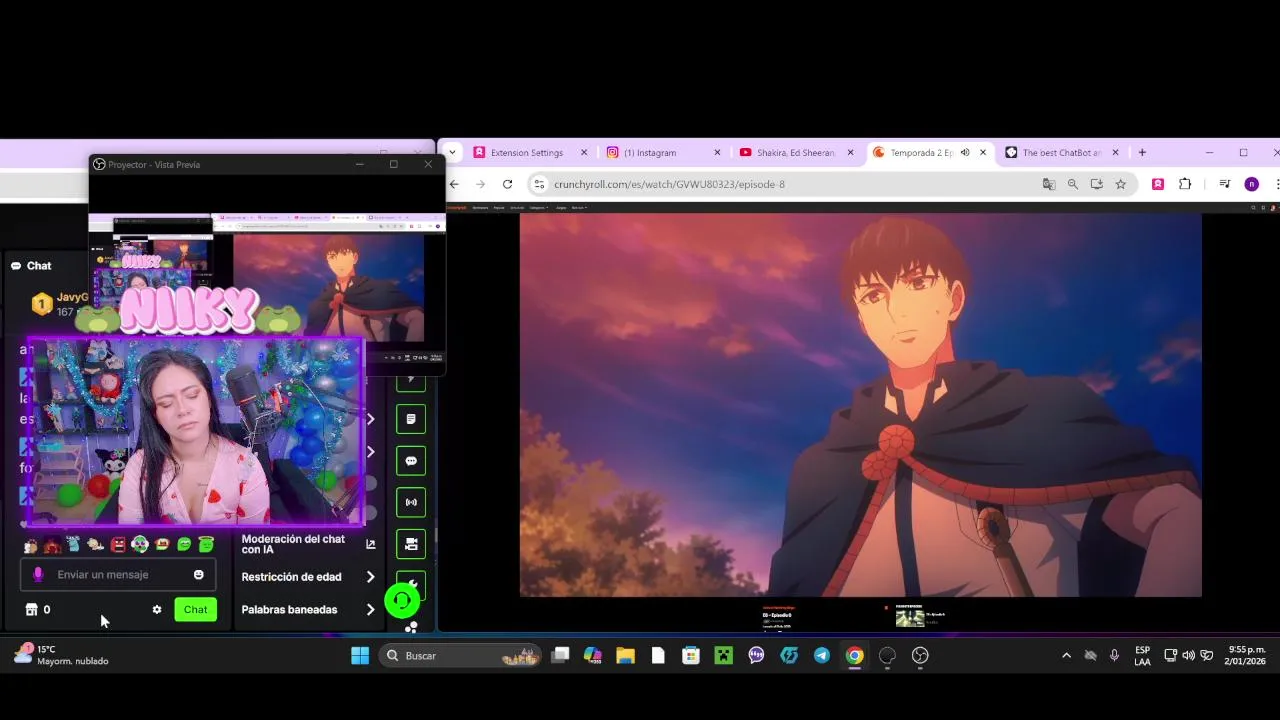Switch to Extension Settings tab
The image size is (1280, 720).
pyautogui.click(x=527, y=153)
